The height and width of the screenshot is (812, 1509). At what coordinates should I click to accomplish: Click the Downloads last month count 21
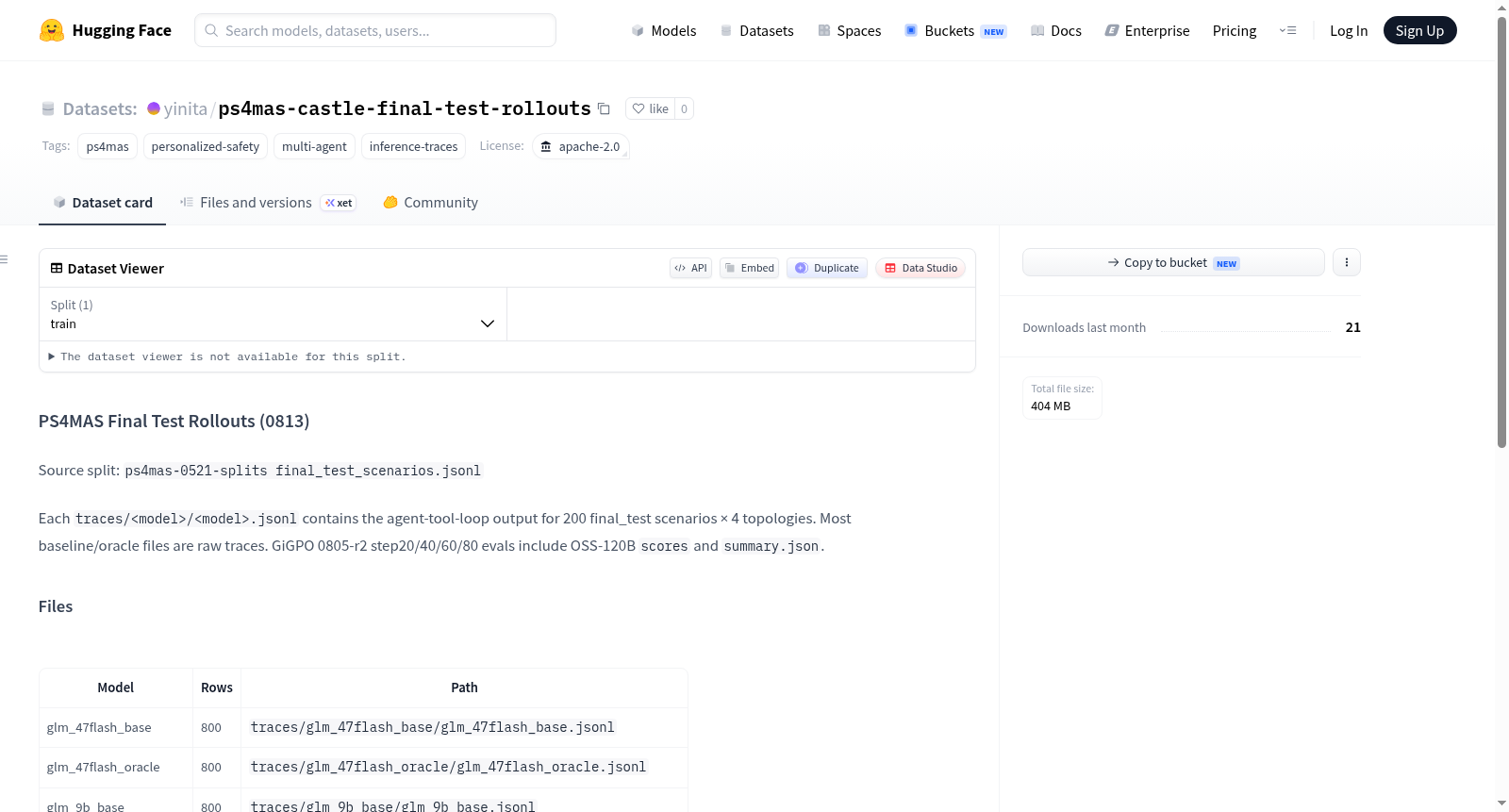pos(1353,327)
